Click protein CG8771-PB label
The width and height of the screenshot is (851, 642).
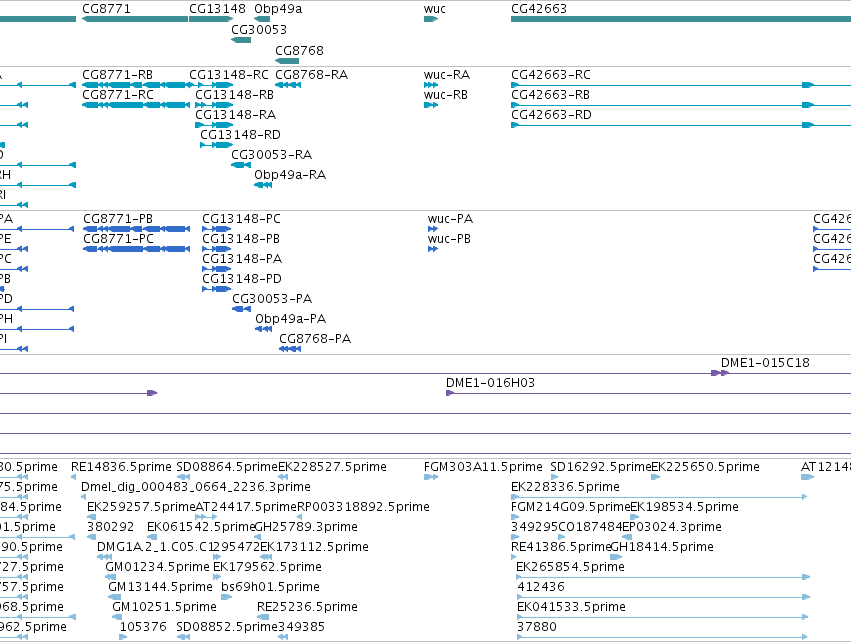[x=118, y=219]
